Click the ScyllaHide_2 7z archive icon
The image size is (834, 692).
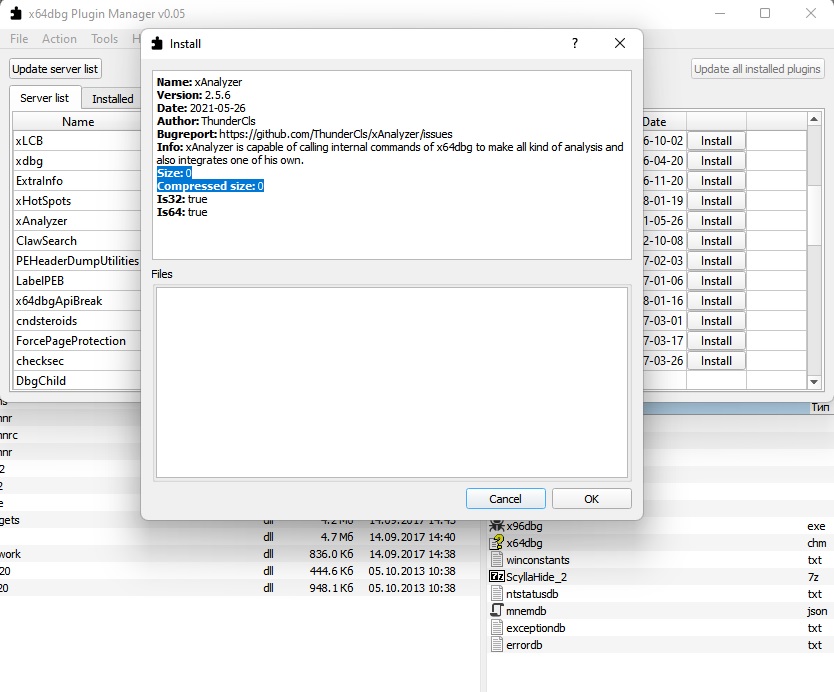pyautogui.click(x=496, y=576)
